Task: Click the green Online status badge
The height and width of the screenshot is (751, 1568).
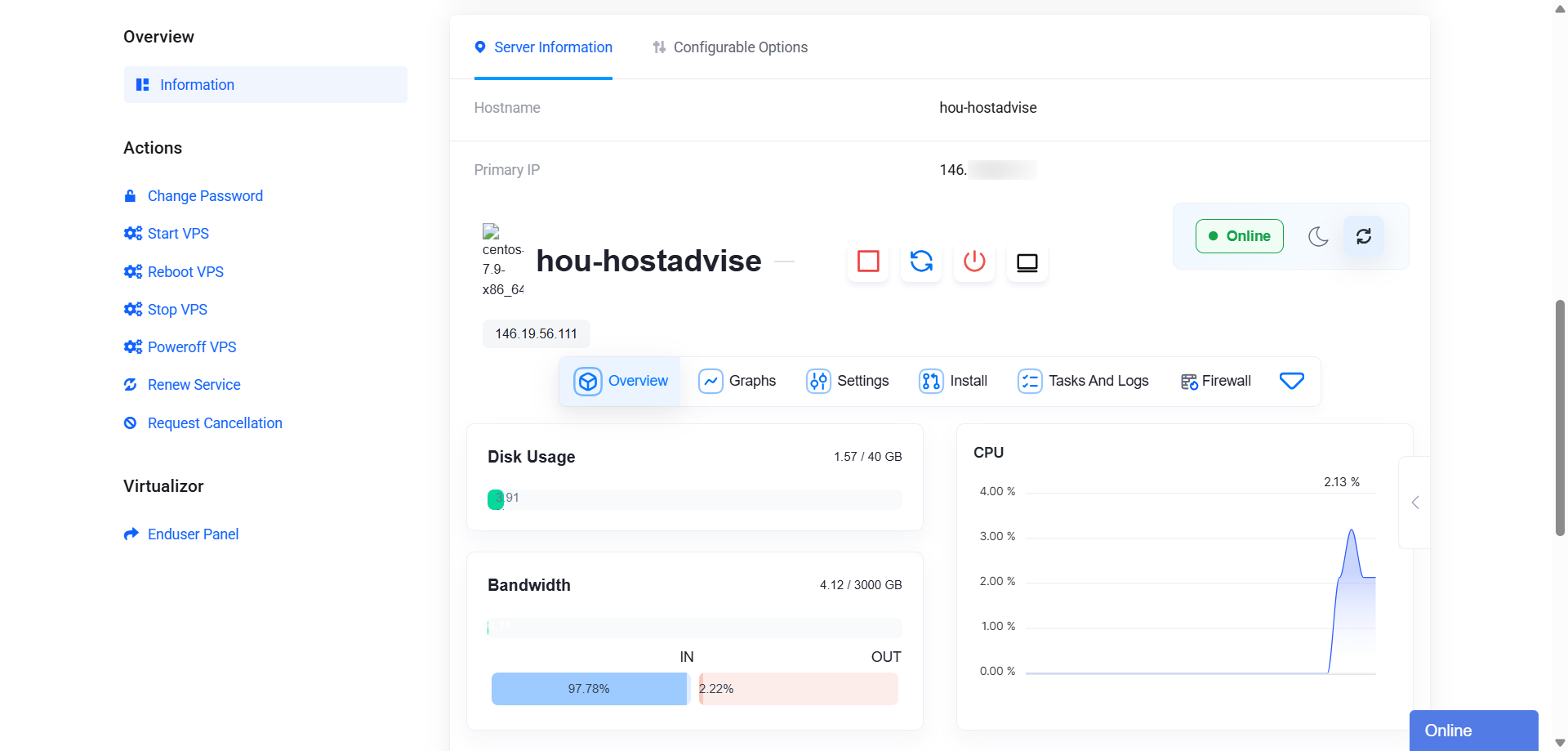Action: [x=1240, y=236]
